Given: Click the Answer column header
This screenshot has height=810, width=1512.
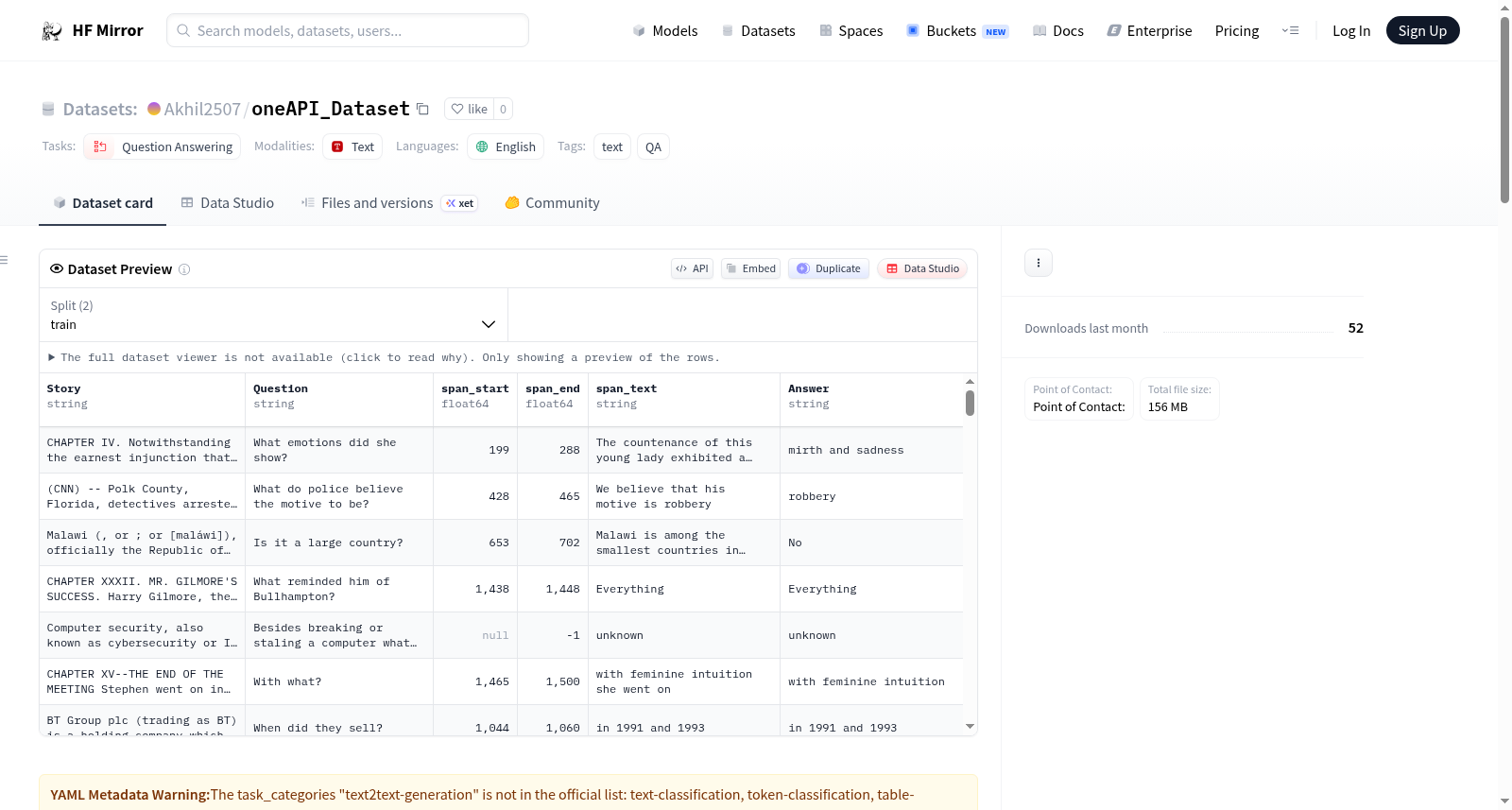Looking at the screenshot, I should point(871,397).
